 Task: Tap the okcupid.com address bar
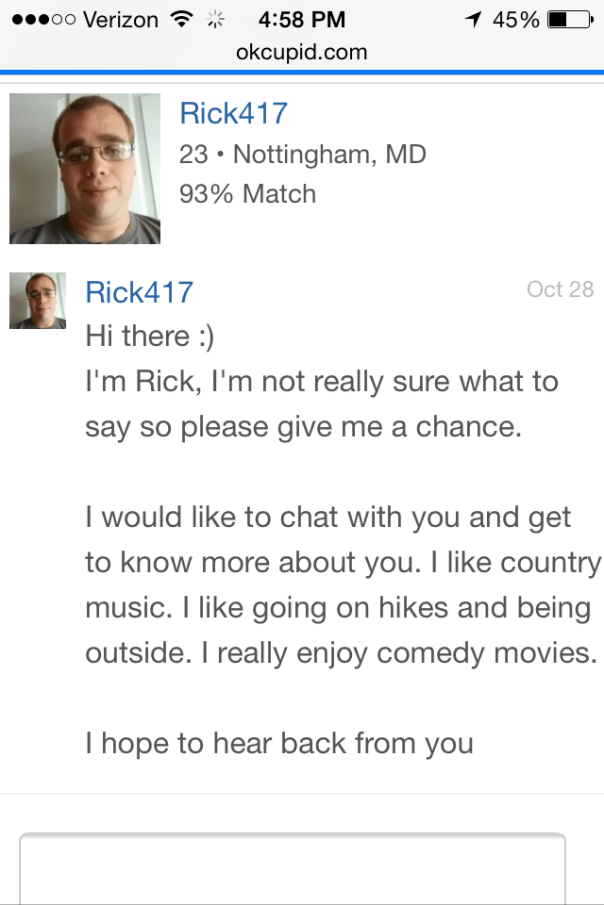click(302, 52)
